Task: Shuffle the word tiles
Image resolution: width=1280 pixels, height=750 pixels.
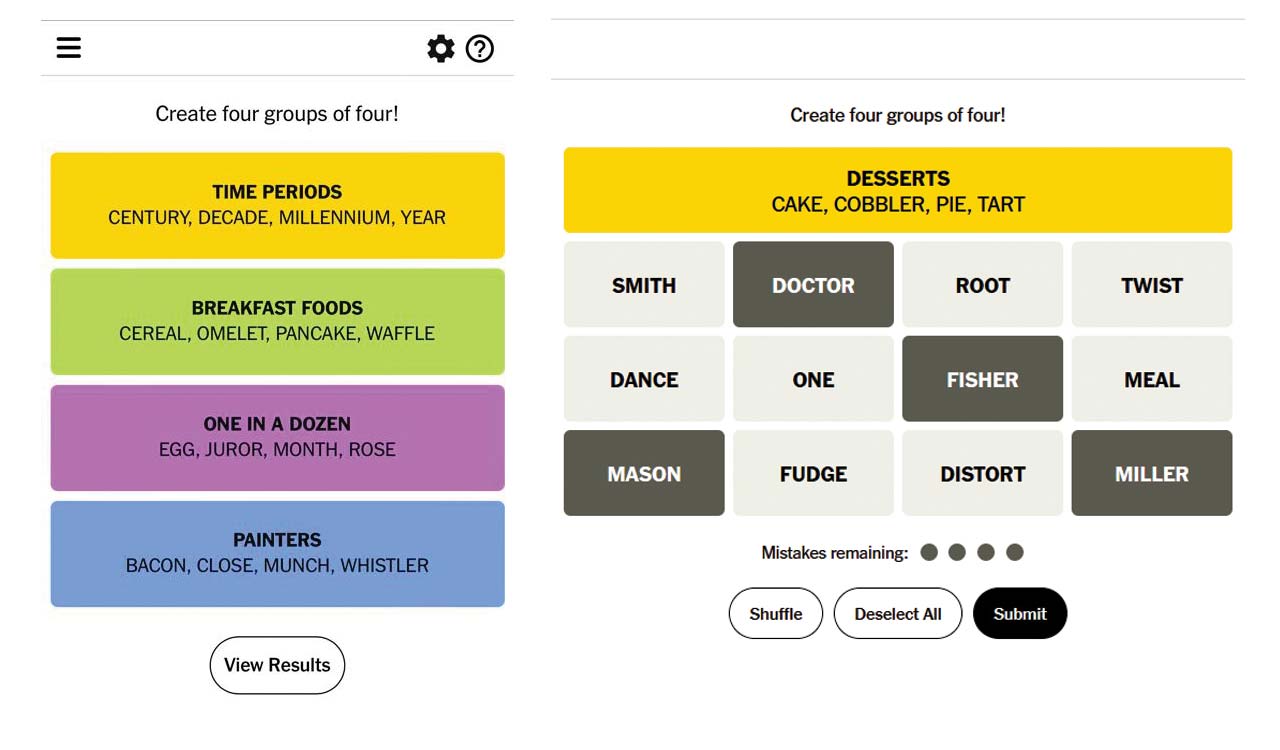Action: point(775,614)
